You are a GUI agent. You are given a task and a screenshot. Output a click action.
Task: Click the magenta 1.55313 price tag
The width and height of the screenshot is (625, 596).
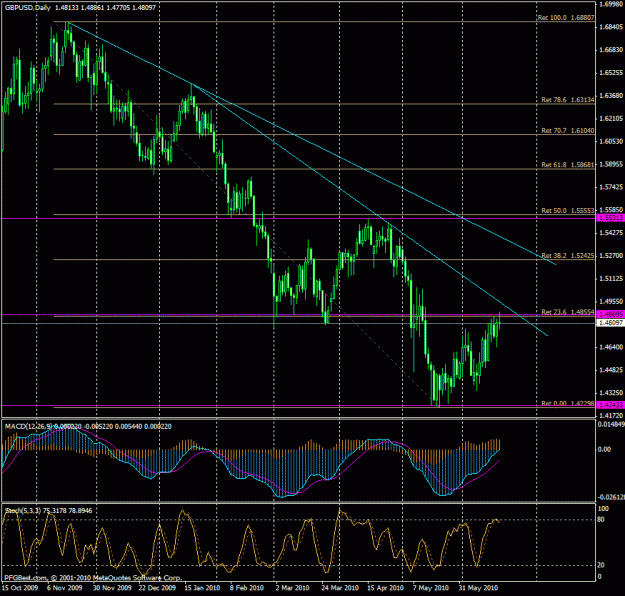point(611,218)
